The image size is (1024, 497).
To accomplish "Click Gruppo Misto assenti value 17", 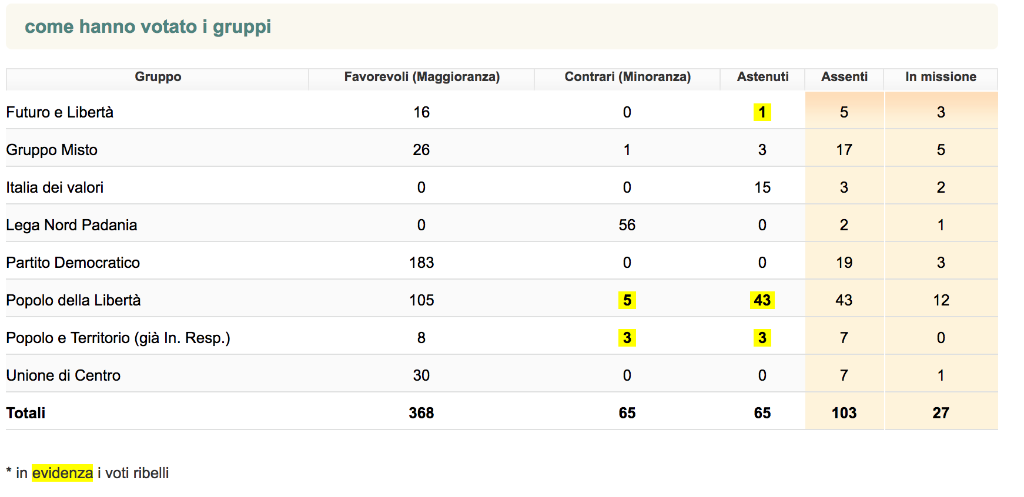I will 844,150.
